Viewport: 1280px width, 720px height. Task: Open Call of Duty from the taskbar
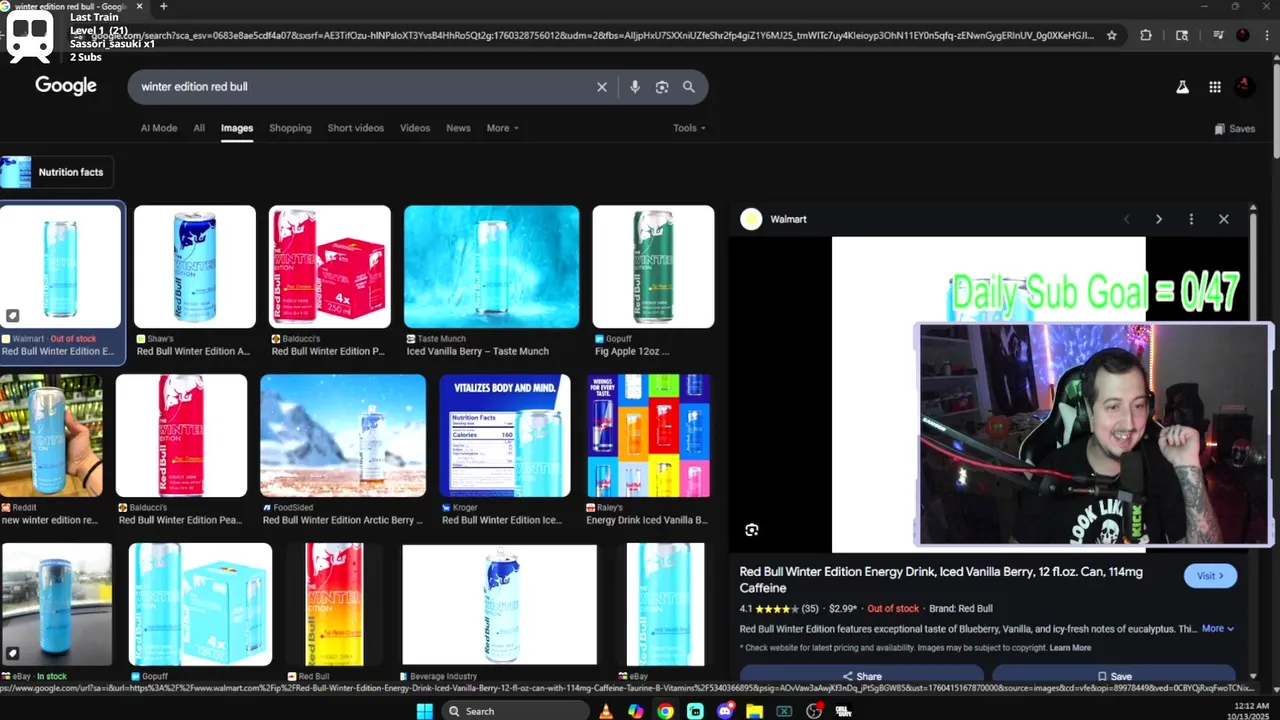point(844,711)
